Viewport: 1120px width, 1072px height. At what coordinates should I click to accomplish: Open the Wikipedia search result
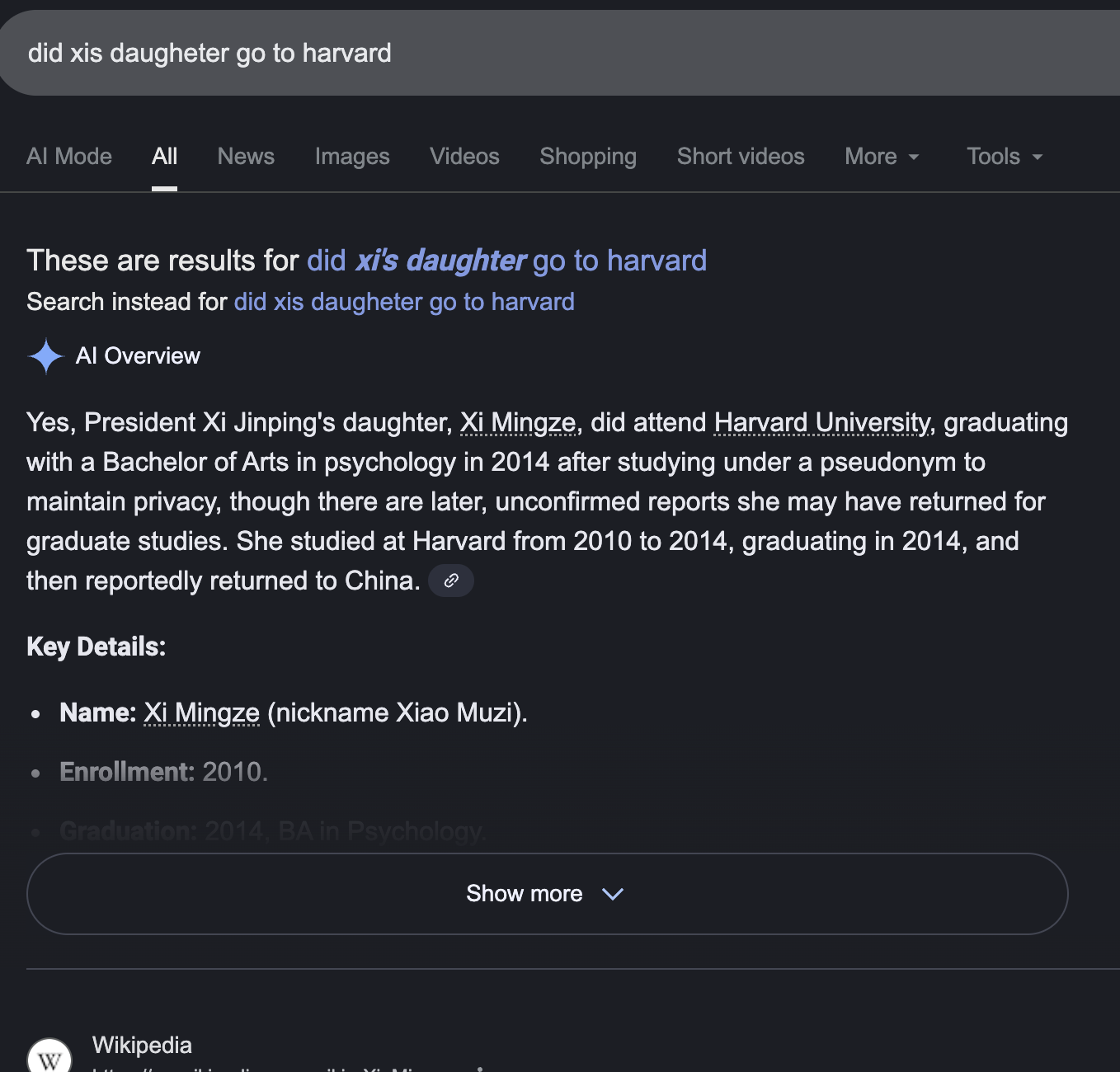tap(142, 1046)
